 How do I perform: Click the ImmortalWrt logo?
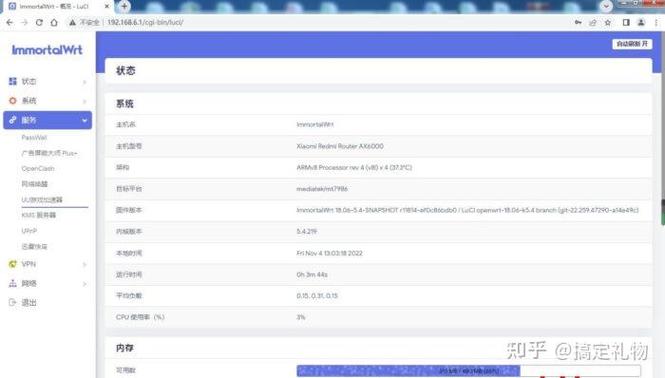(x=47, y=50)
